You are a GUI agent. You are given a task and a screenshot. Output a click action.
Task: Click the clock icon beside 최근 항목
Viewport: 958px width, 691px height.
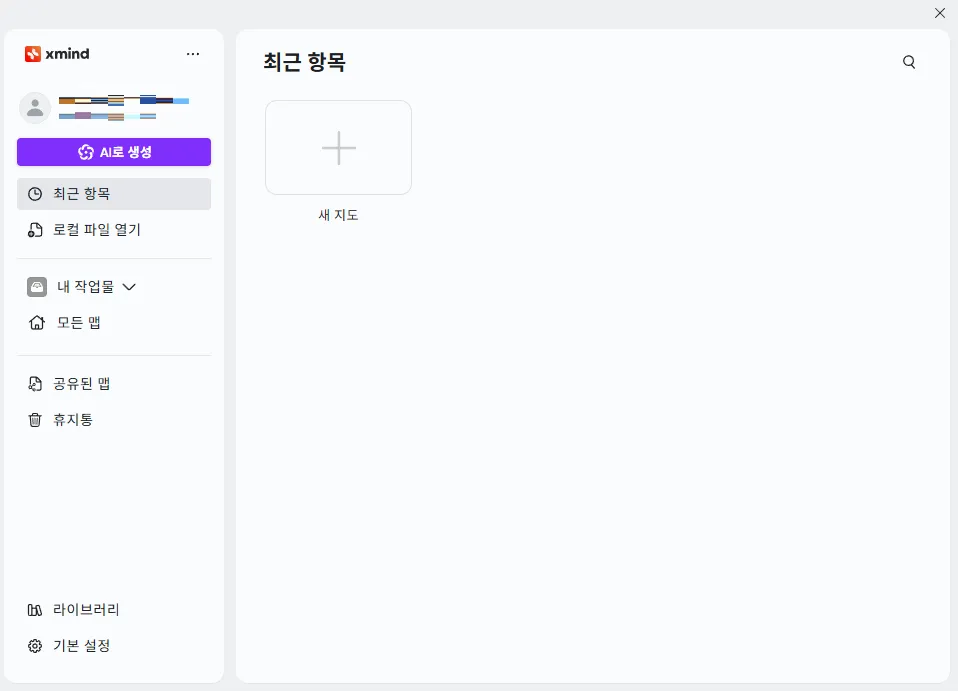pyautogui.click(x=35, y=193)
